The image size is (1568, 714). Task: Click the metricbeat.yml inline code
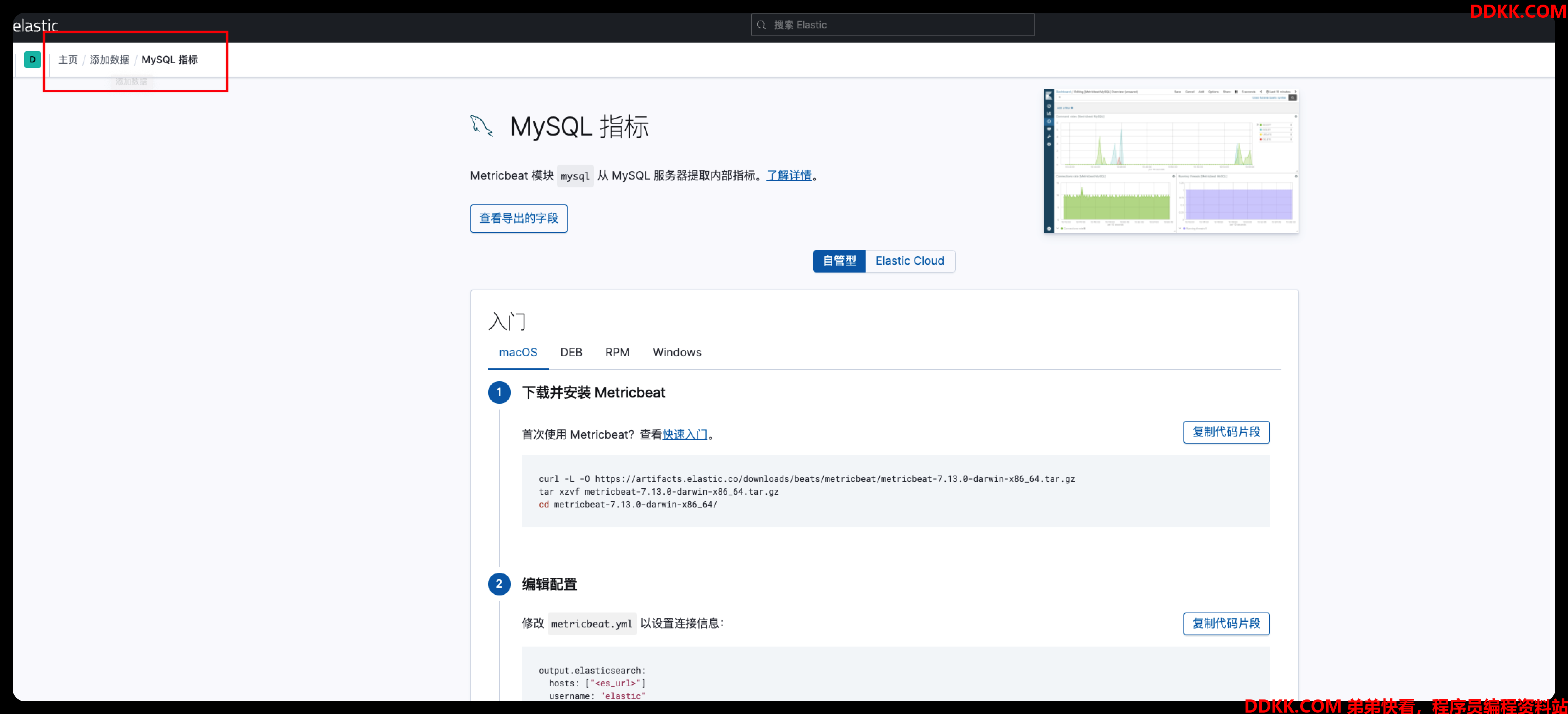pos(592,624)
